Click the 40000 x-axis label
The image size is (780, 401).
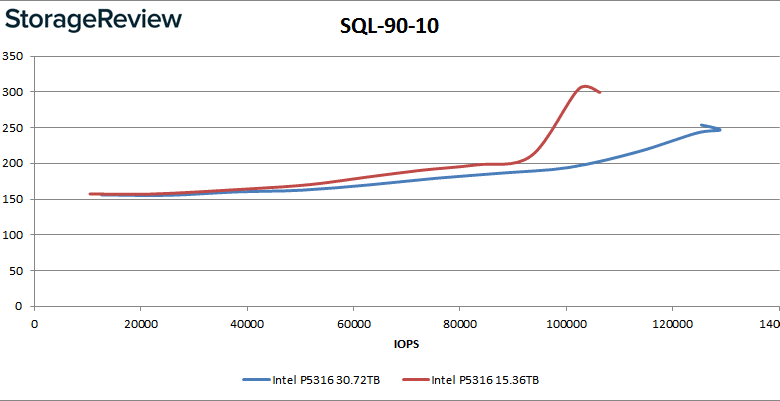tap(247, 324)
